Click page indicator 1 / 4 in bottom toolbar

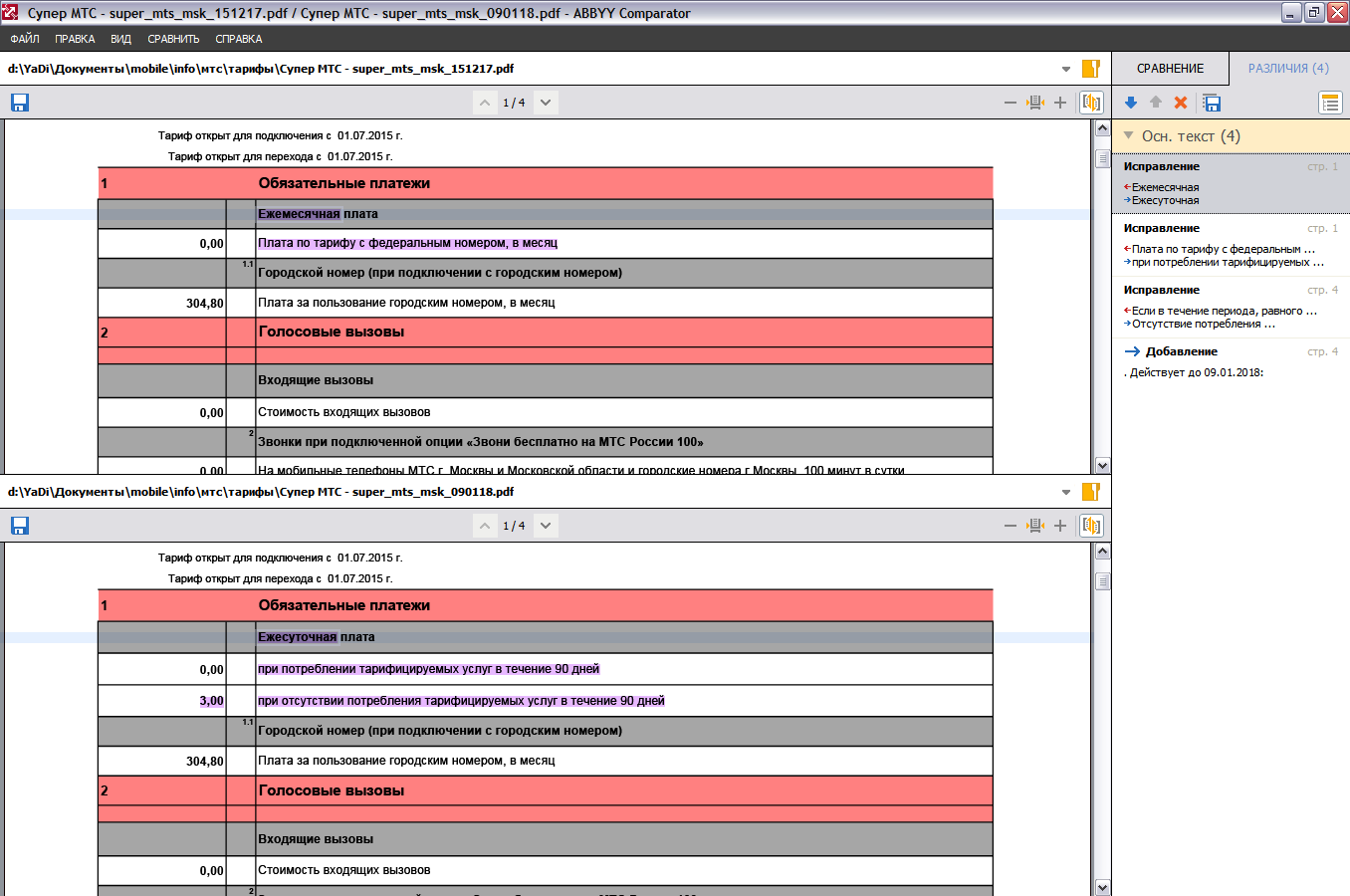pos(514,526)
